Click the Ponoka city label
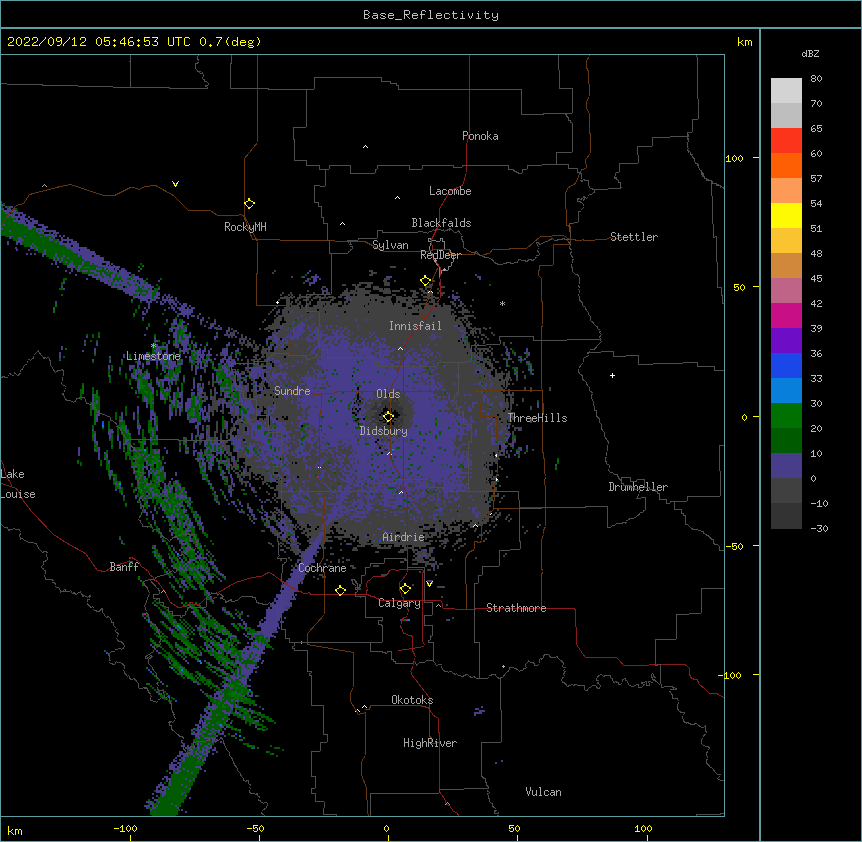 [480, 136]
